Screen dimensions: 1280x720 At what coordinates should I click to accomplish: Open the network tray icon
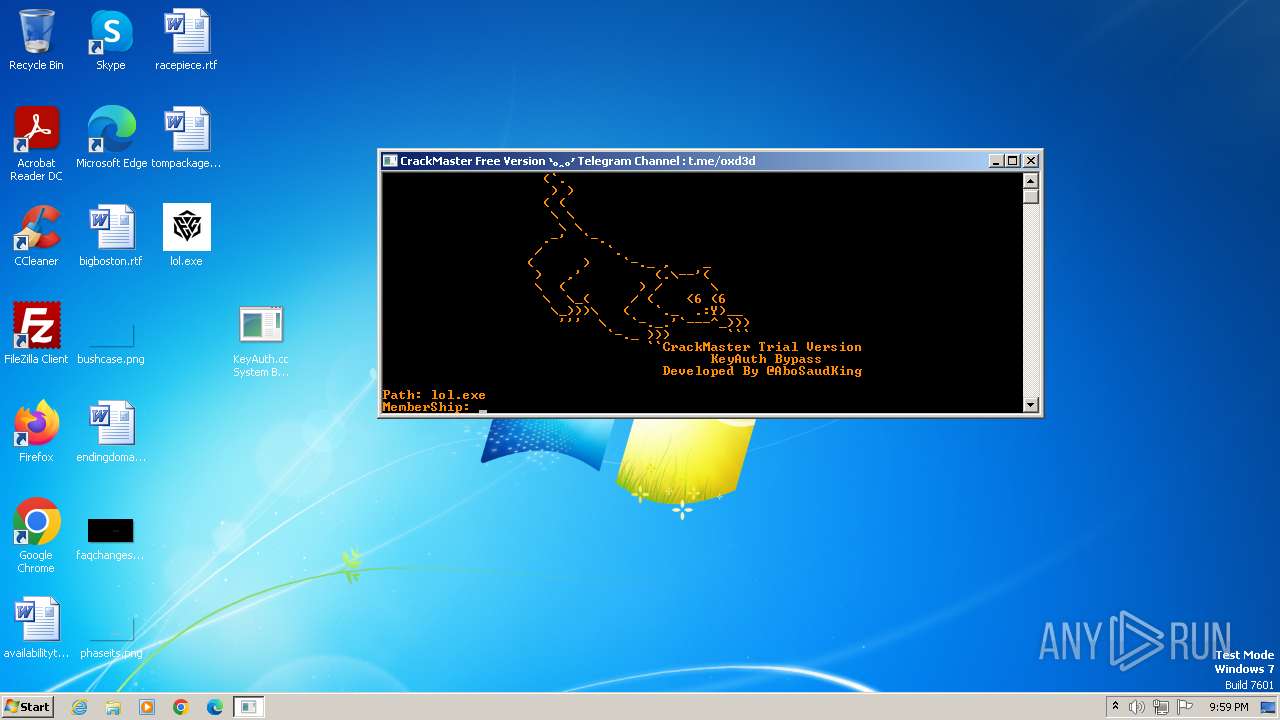(1161, 707)
